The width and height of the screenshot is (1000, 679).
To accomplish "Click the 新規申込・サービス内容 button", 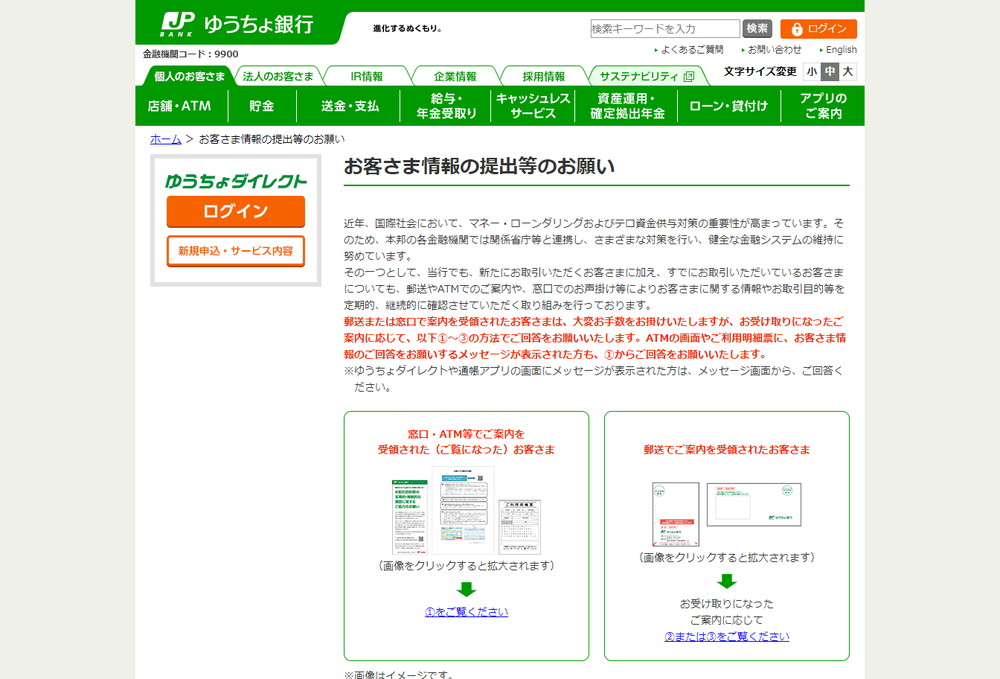I will 235,251.
